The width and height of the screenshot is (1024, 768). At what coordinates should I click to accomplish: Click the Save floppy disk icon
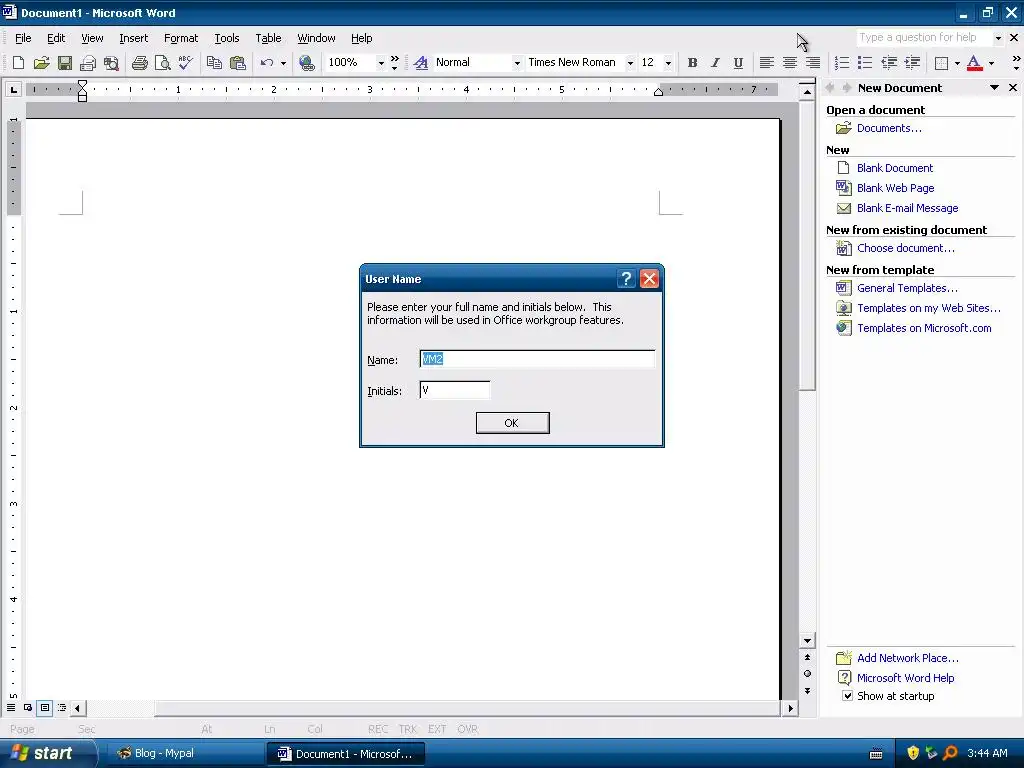[65, 63]
